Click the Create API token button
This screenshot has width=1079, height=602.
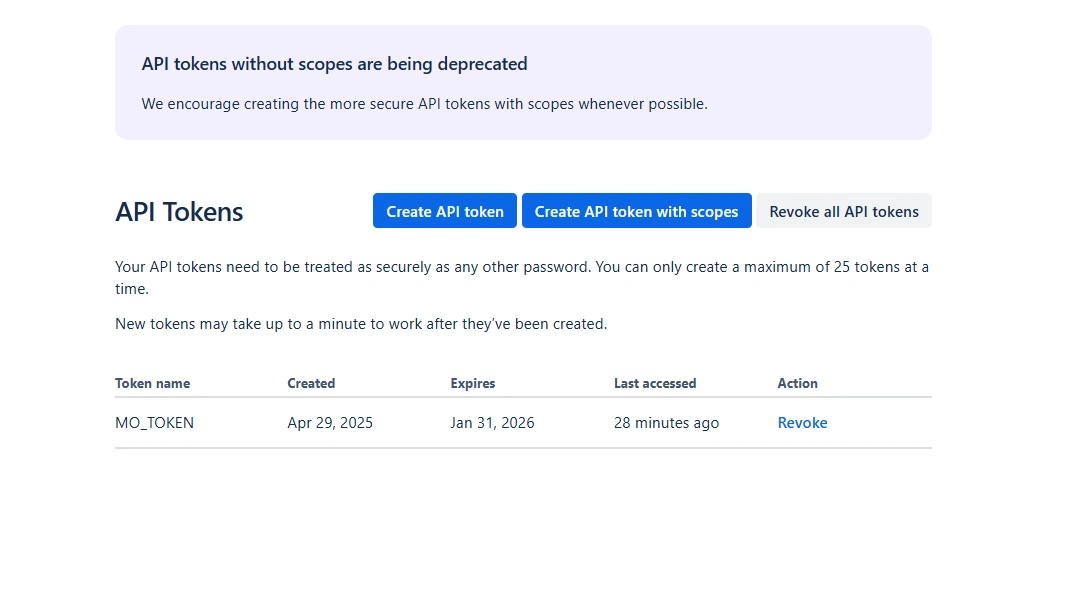point(444,210)
